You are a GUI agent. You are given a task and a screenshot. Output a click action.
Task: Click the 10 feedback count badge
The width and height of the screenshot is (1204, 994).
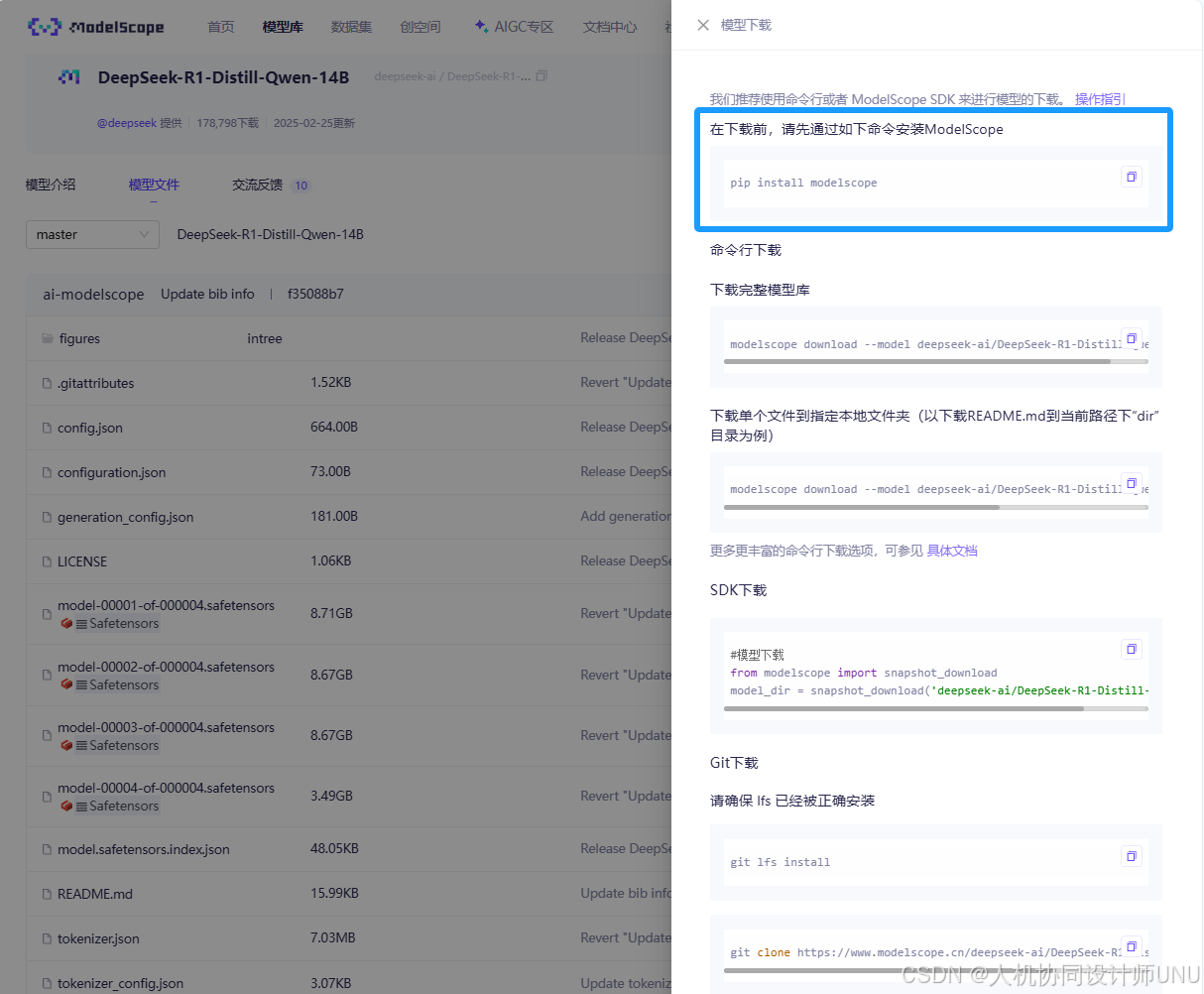click(x=301, y=186)
